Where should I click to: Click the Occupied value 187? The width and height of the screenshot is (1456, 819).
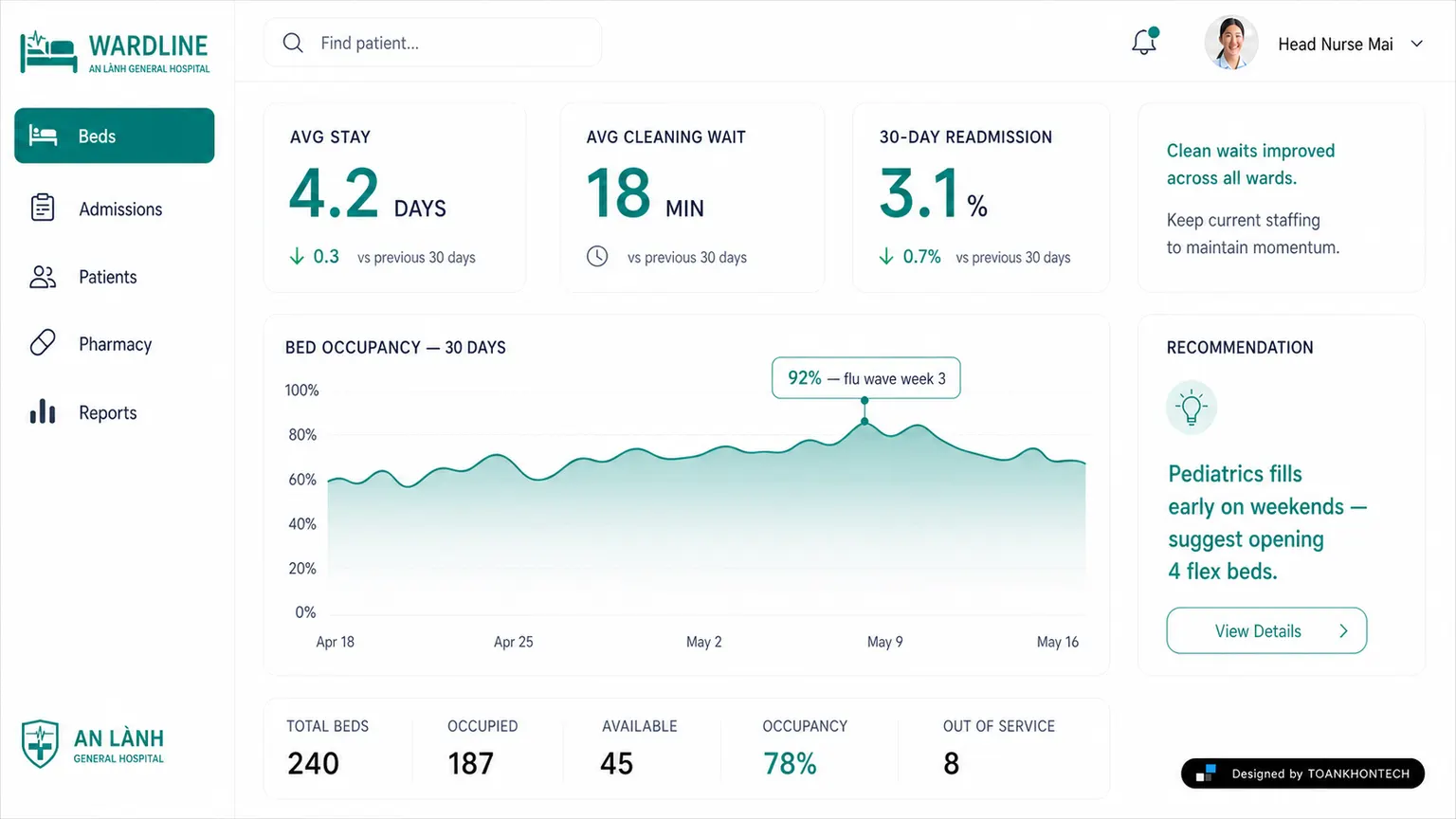point(470,763)
